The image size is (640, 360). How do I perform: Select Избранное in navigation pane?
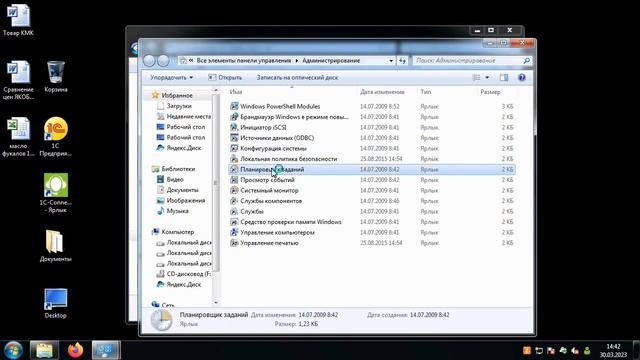(x=177, y=96)
